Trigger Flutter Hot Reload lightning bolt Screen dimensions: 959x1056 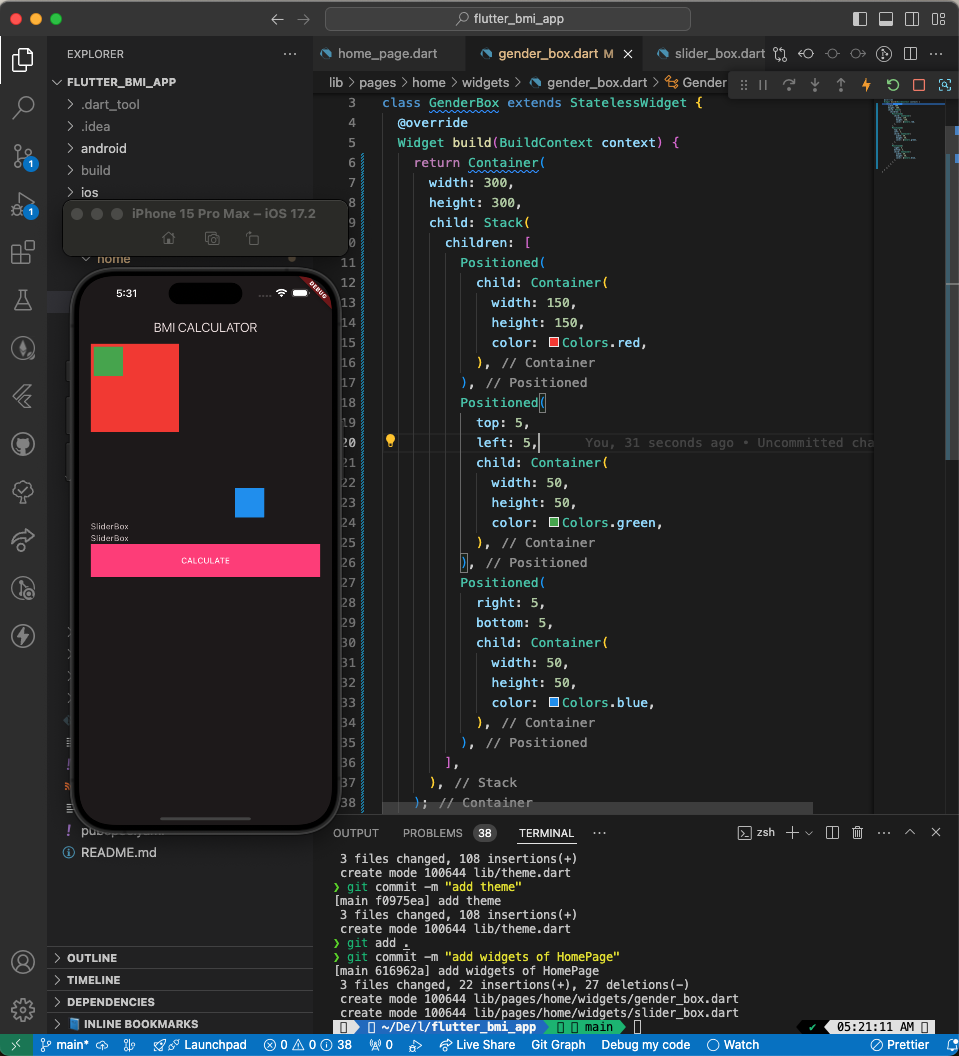point(866,85)
